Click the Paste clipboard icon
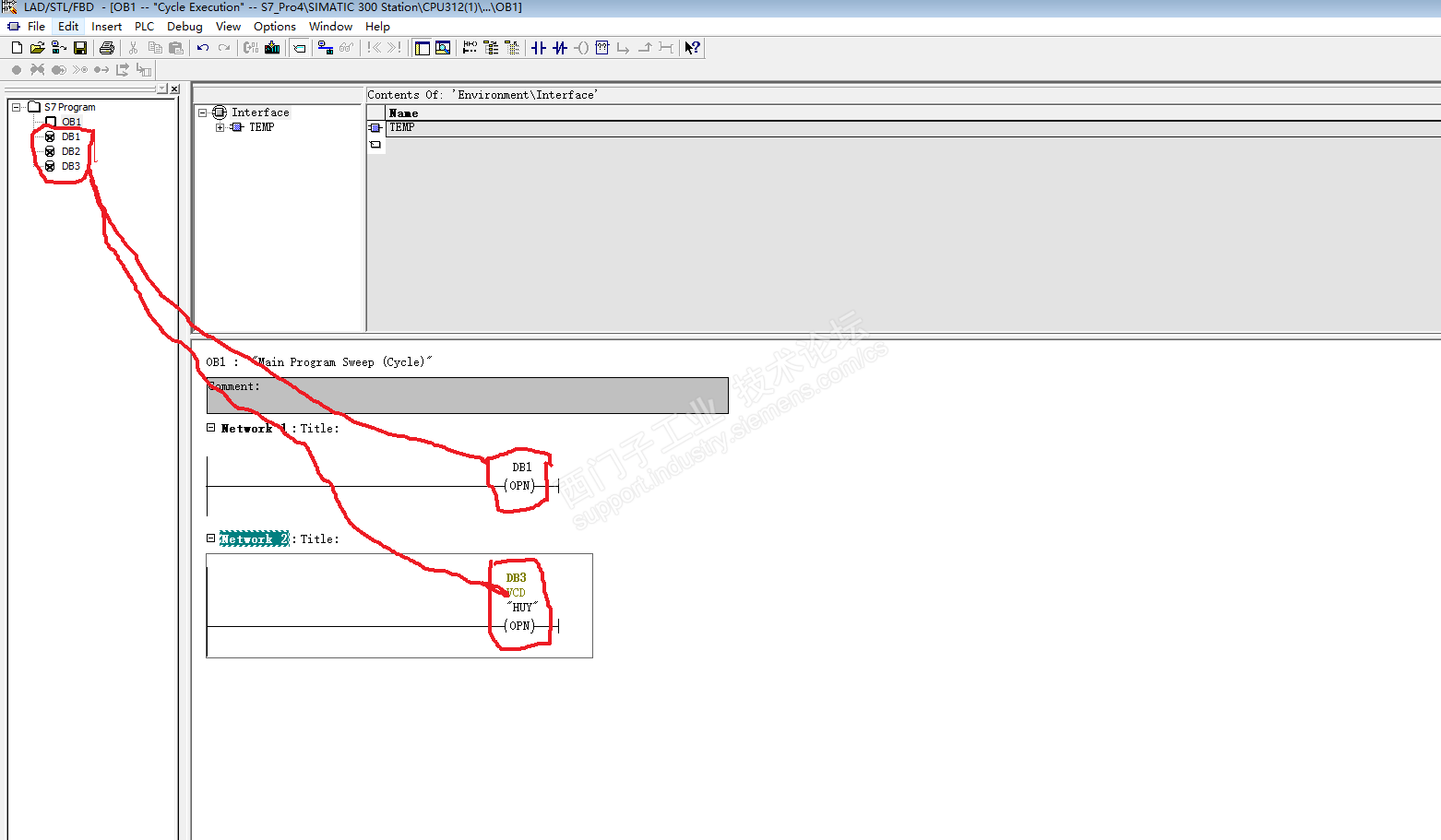The height and width of the screenshot is (840, 1441). 176,48
